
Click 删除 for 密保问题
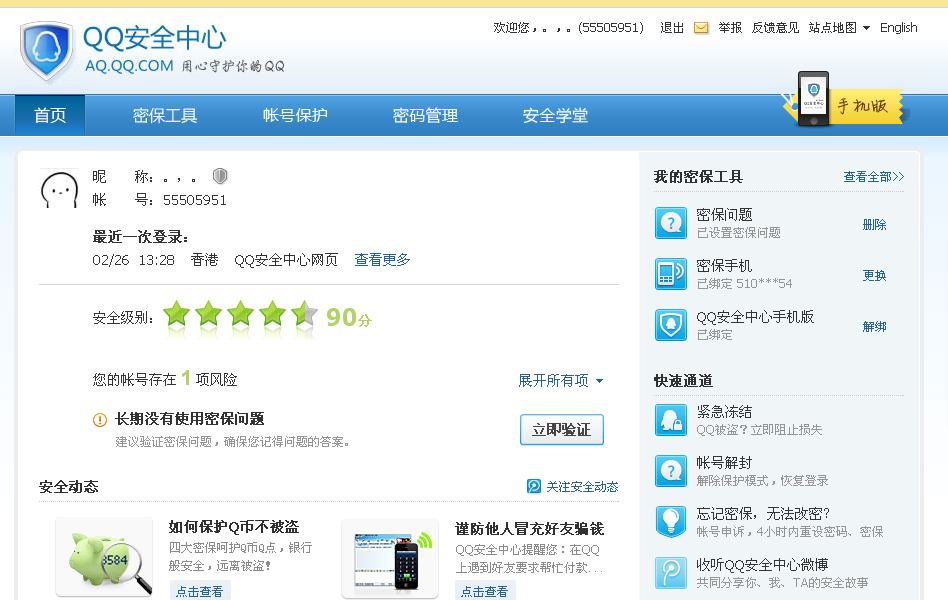point(874,224)
